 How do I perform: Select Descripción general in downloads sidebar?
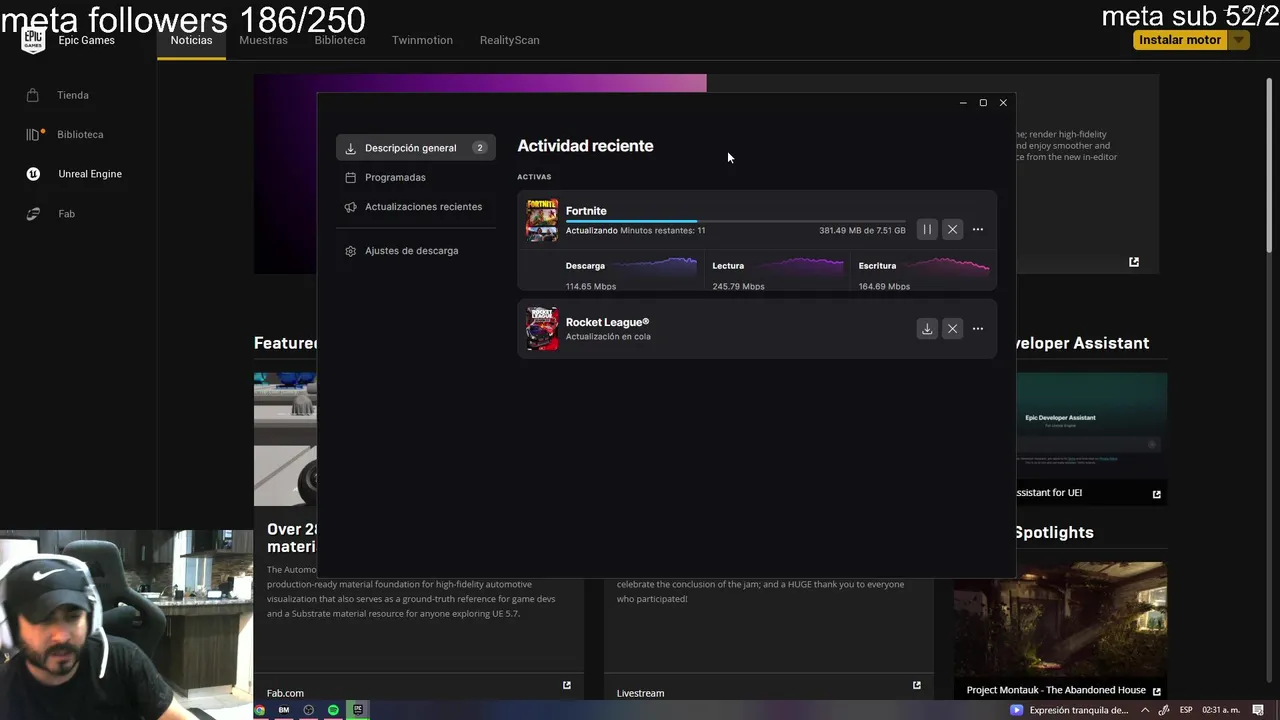click(416, 148)
